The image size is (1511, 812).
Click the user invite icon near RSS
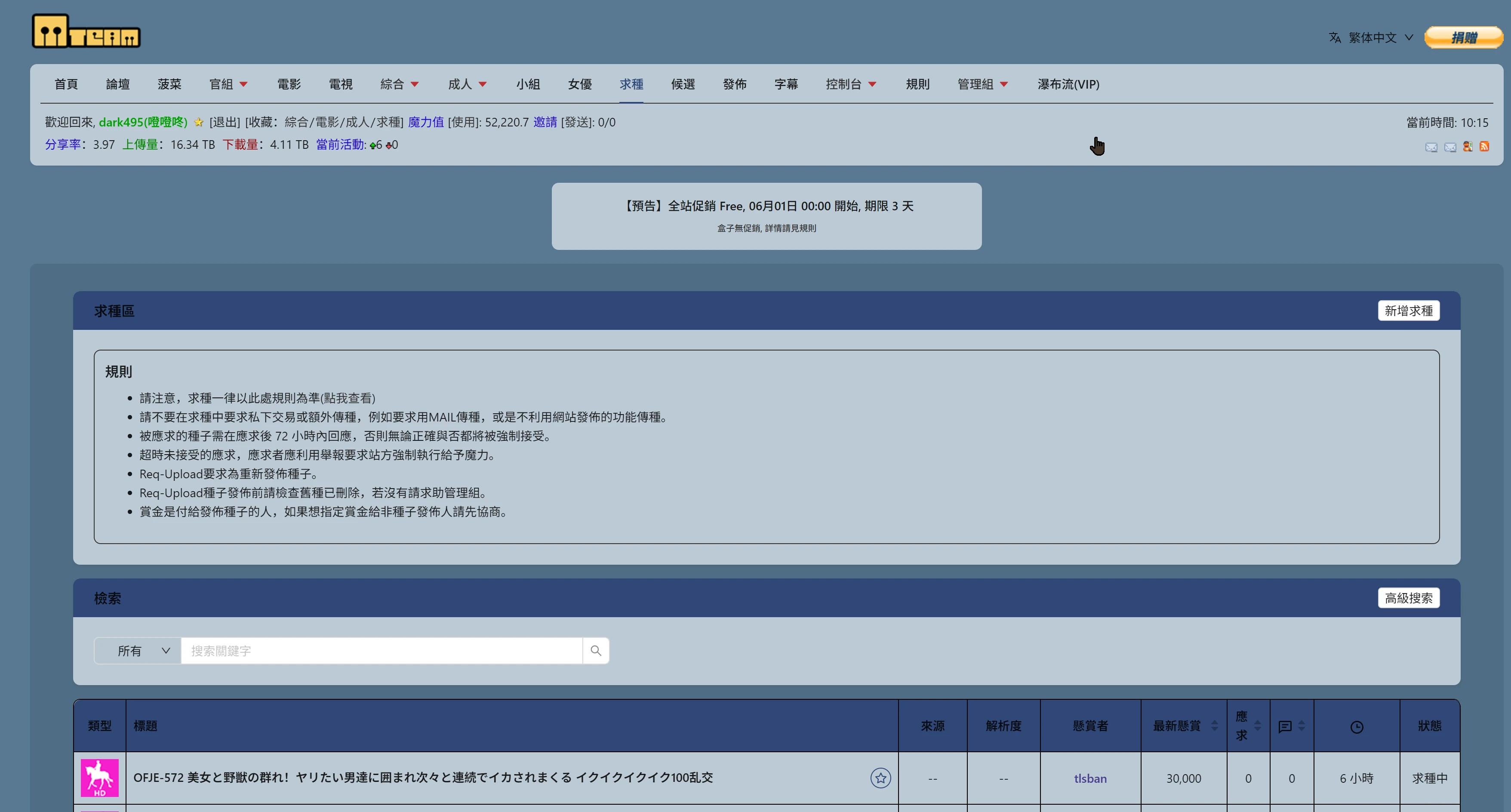1468,147
